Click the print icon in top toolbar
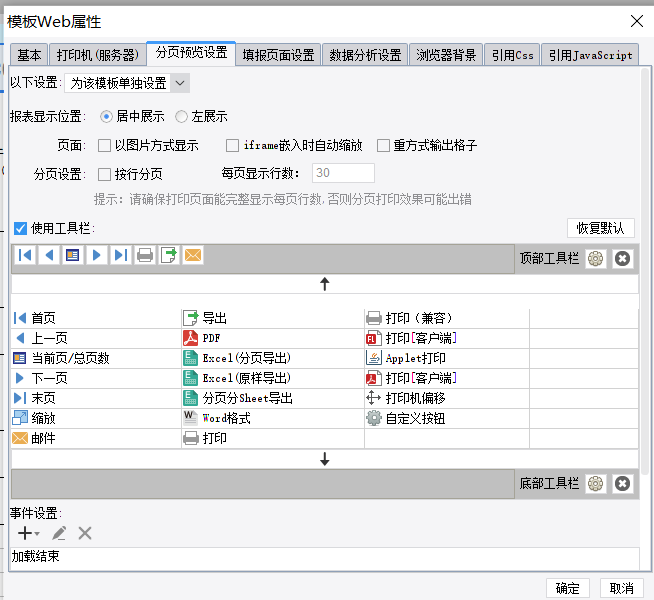The image size is (654, 600). [x=145, y=255]
